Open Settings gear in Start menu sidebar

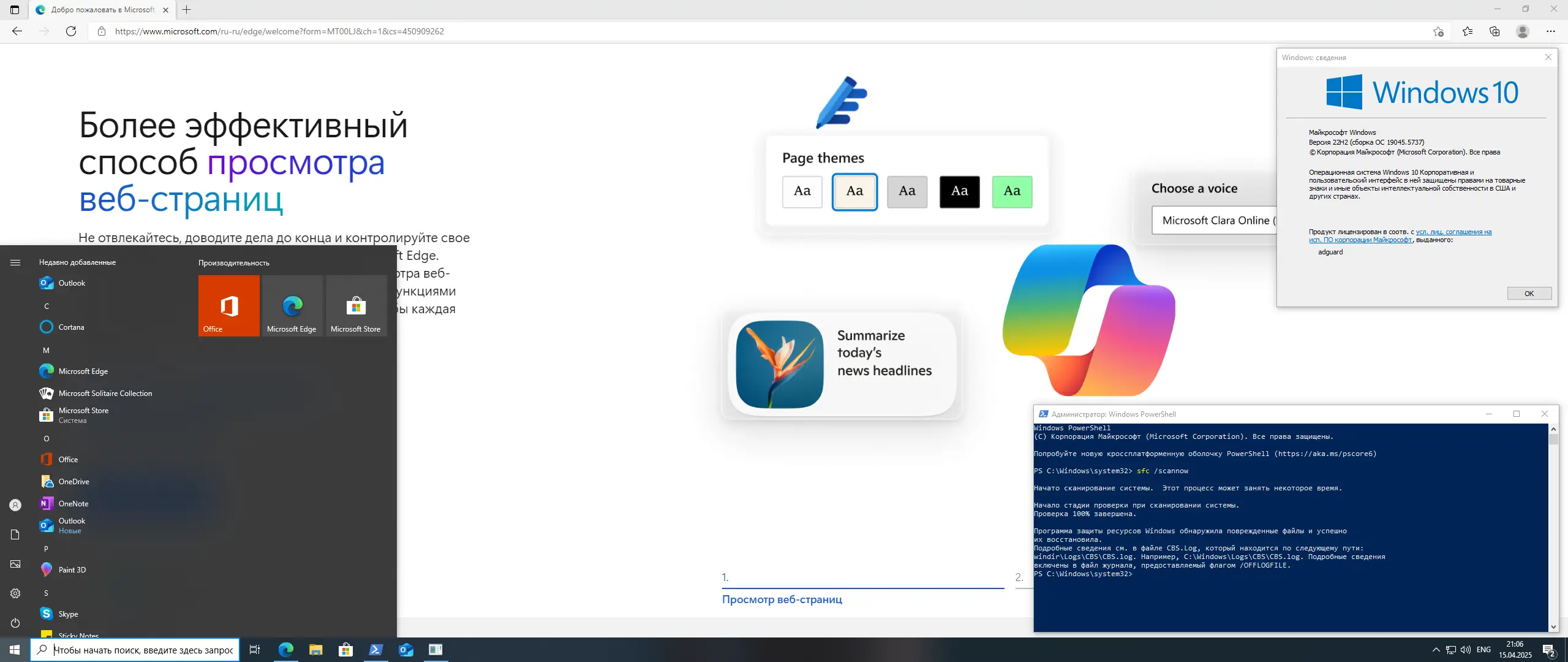[x=15, y=593]
